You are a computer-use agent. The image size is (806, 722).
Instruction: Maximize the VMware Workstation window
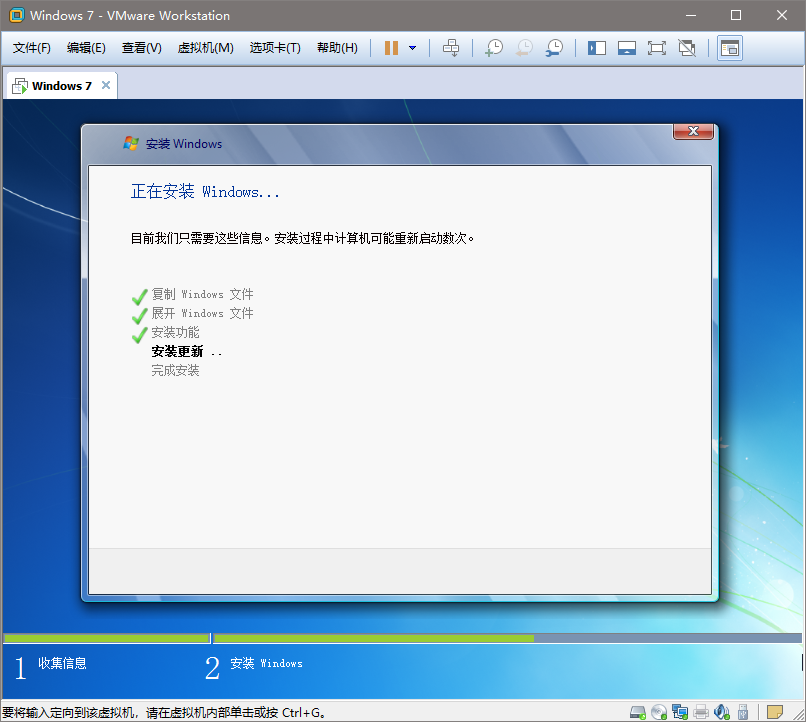(736, 15)
